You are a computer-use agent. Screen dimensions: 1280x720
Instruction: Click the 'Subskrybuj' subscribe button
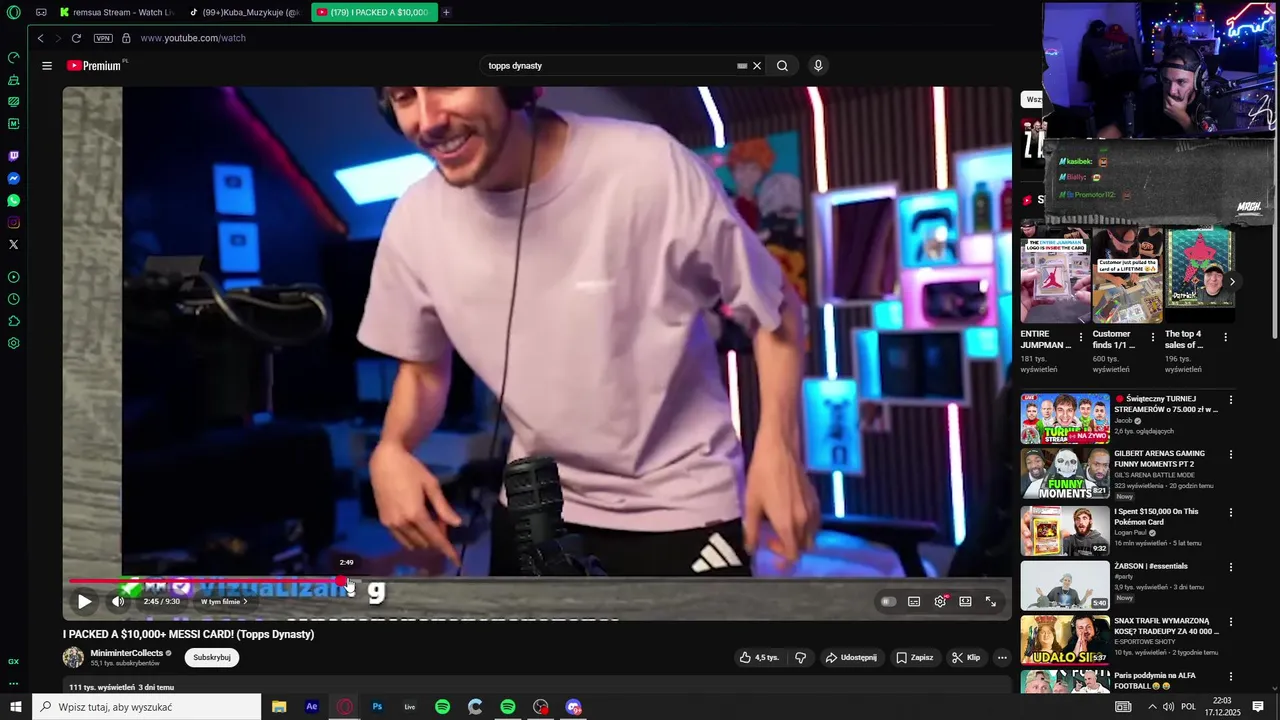click(212, 658)
